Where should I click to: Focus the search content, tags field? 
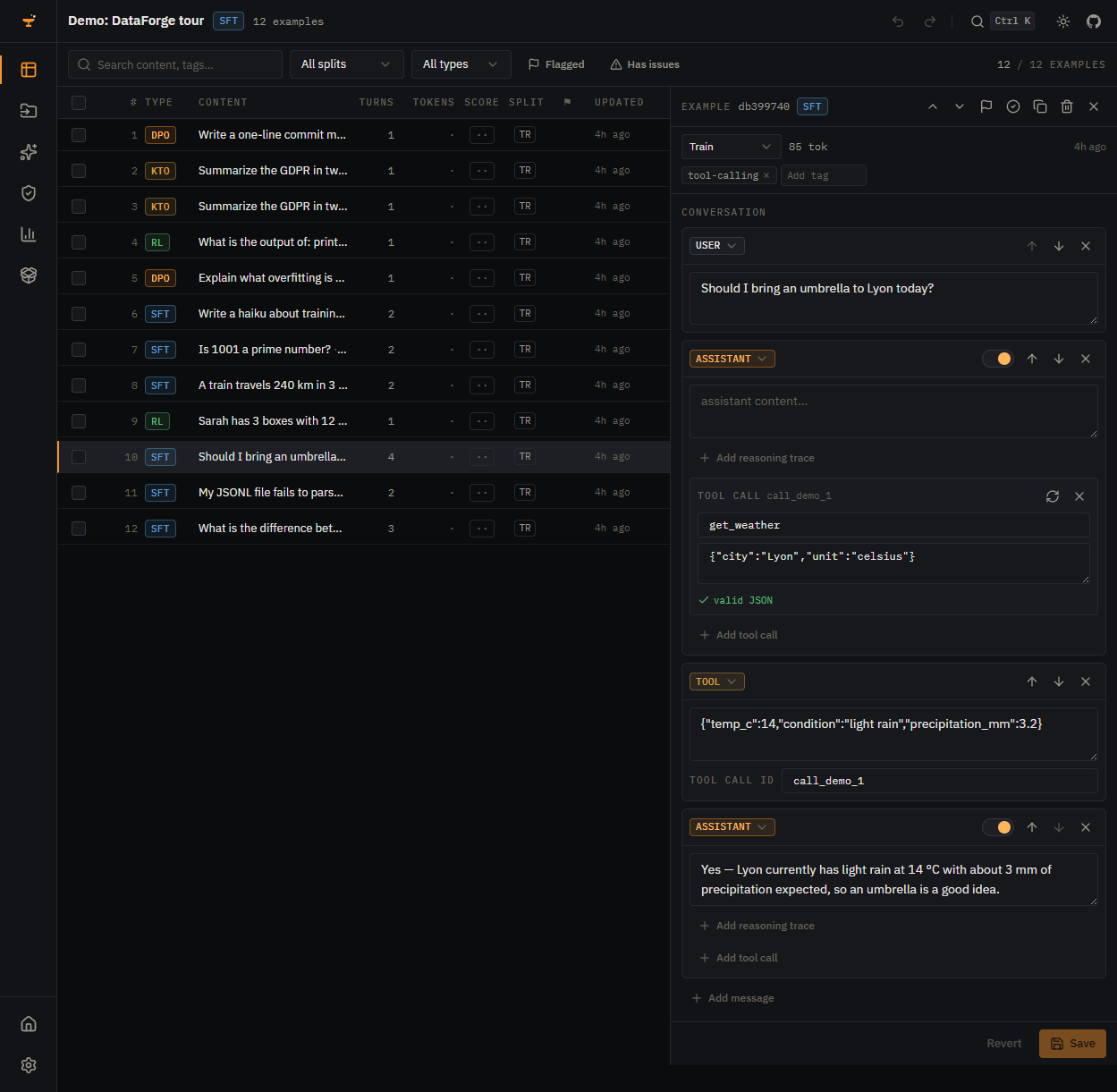coord(175,64)
